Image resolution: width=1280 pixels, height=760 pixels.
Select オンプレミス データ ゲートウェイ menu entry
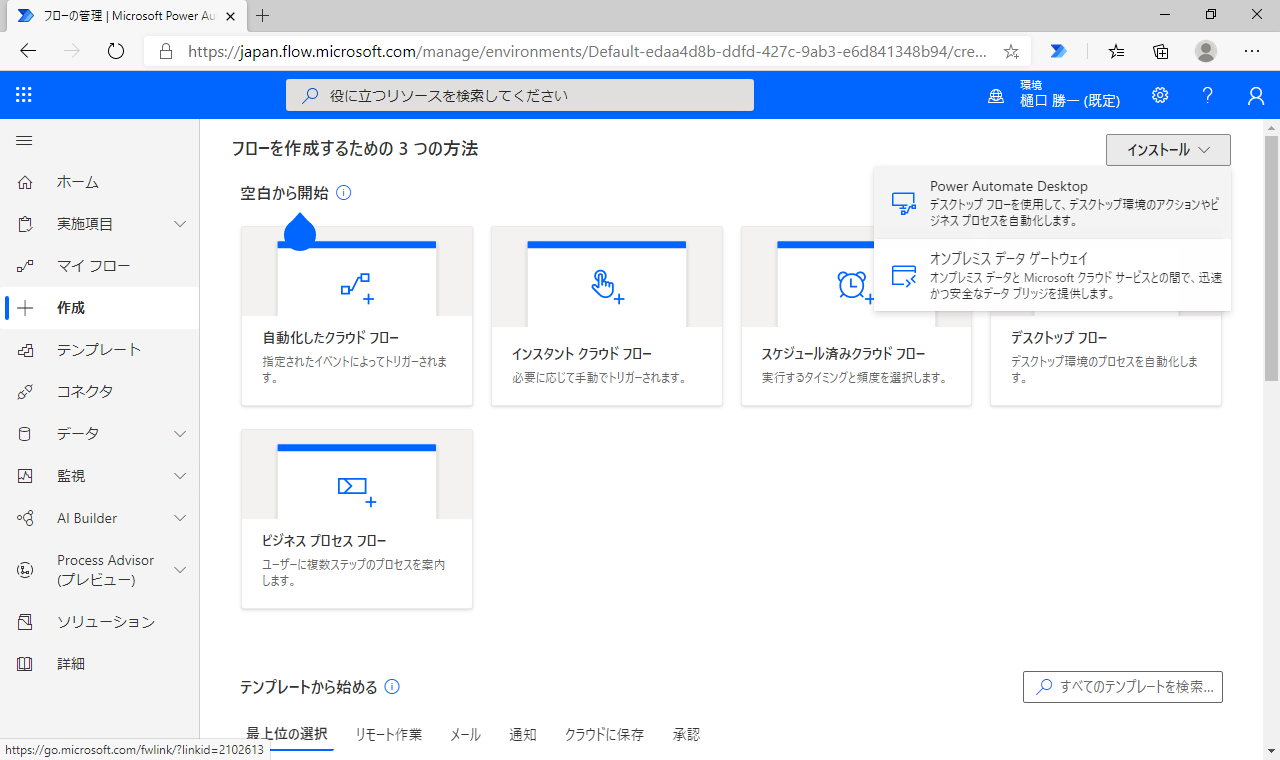click(x=1052, y=275)
